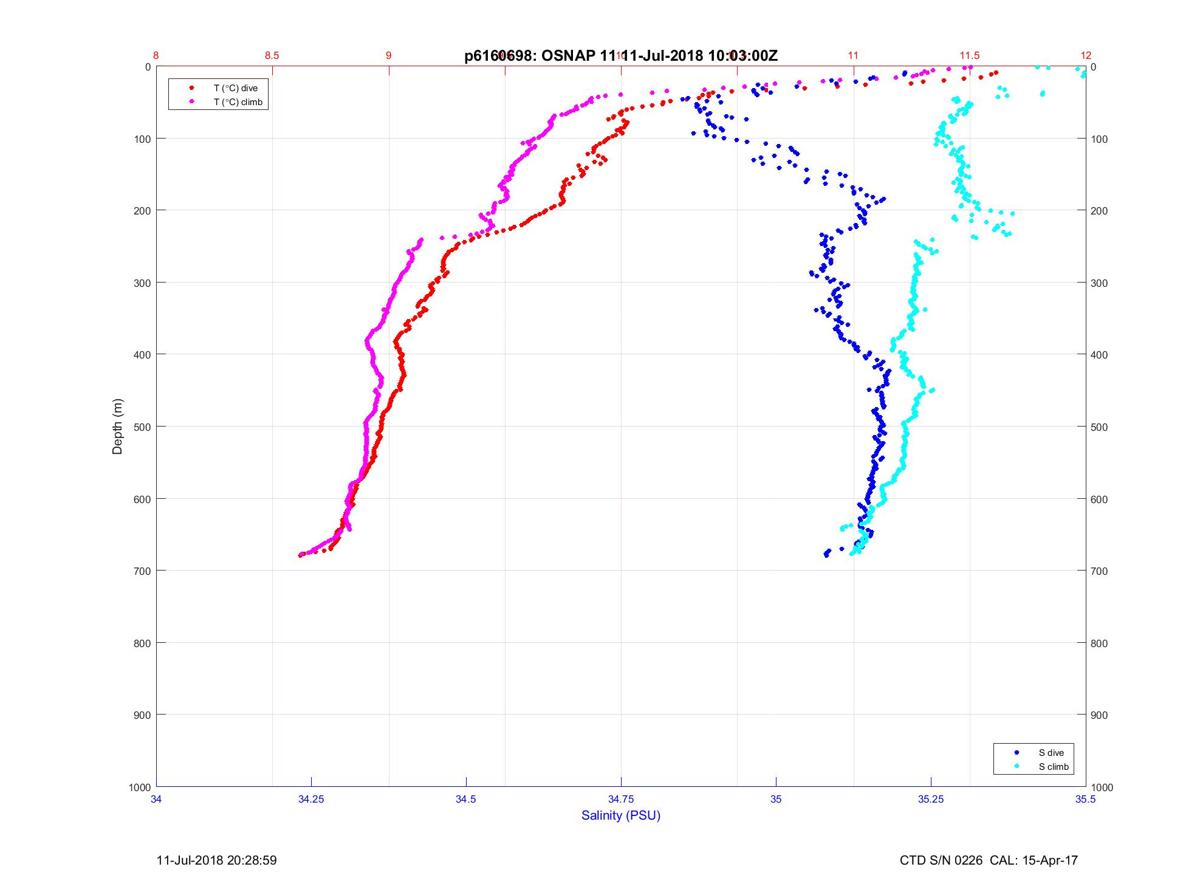Click right depth axis tick '800'

[1100, 643]
